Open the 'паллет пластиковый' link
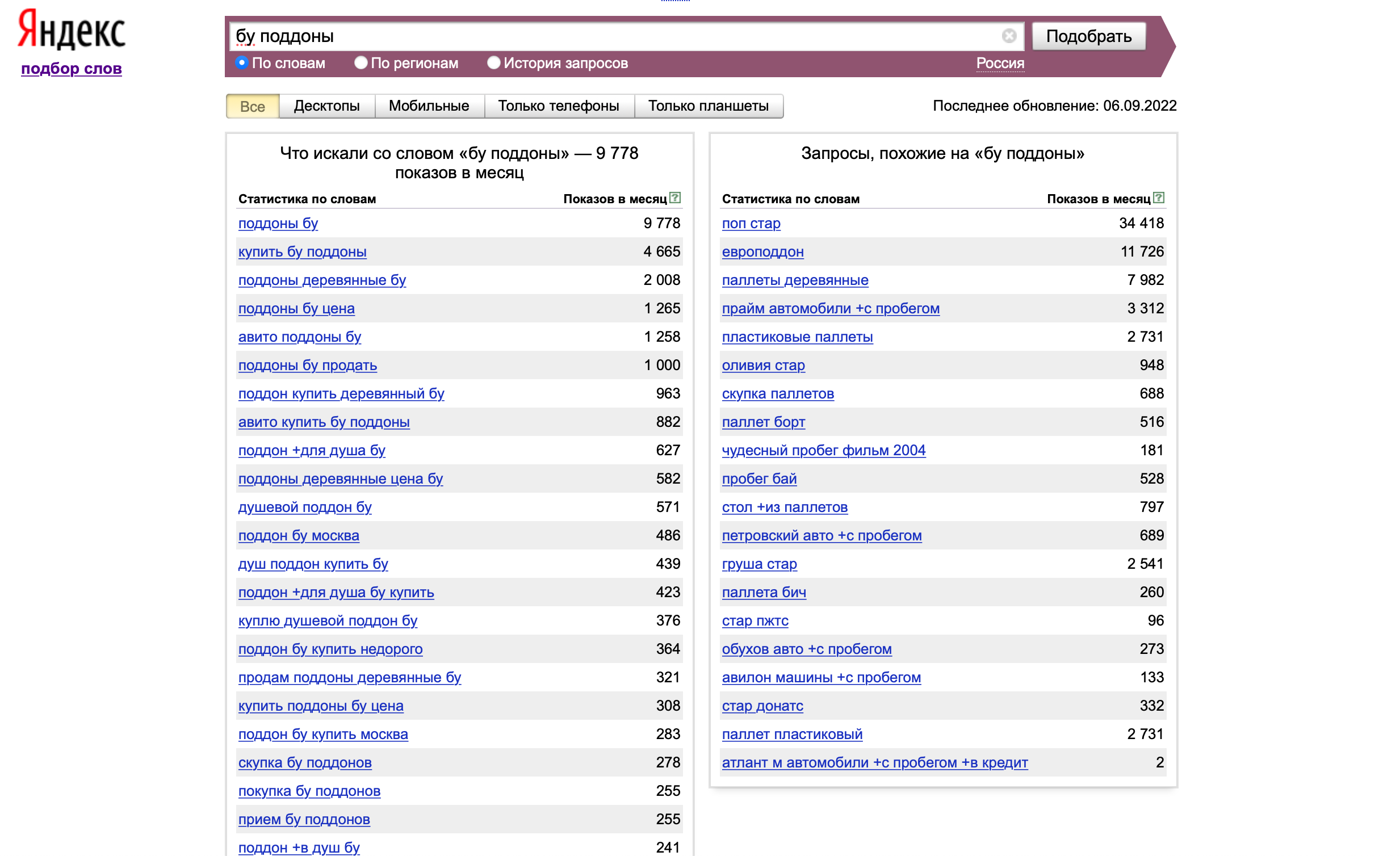The width and height of the screenshot is (1400, 856). tap(792, 735)
